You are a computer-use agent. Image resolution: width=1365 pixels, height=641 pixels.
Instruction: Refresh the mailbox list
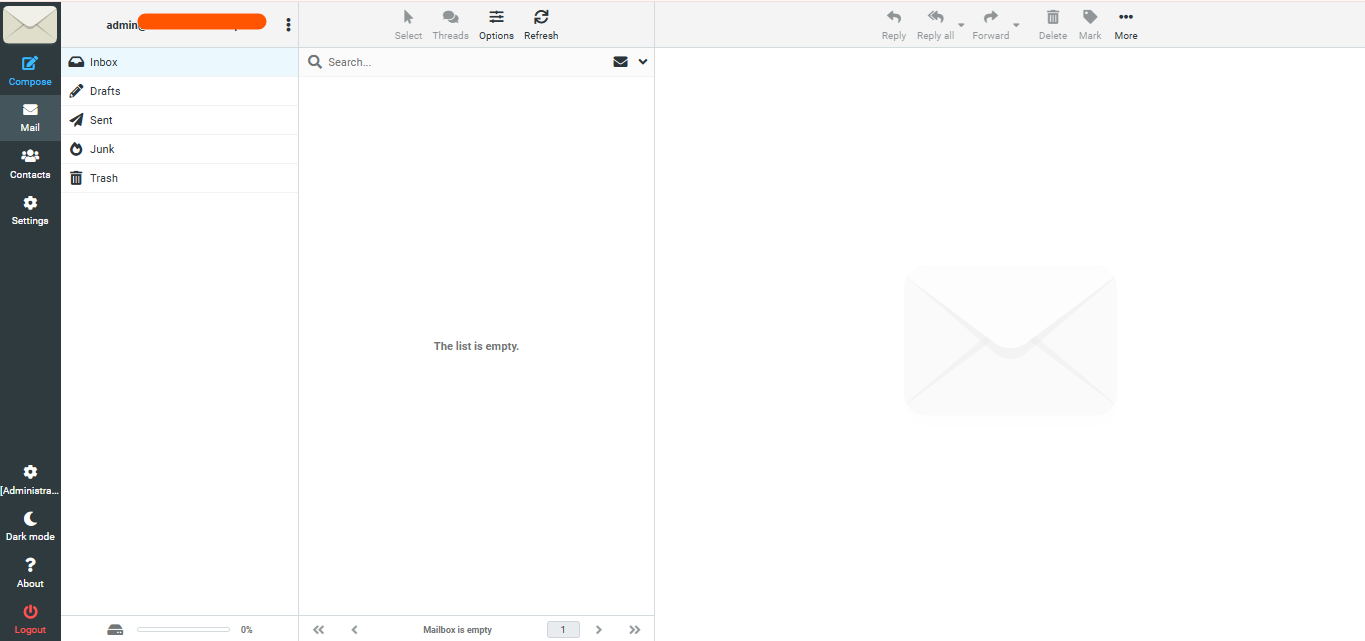coord(541,25)
